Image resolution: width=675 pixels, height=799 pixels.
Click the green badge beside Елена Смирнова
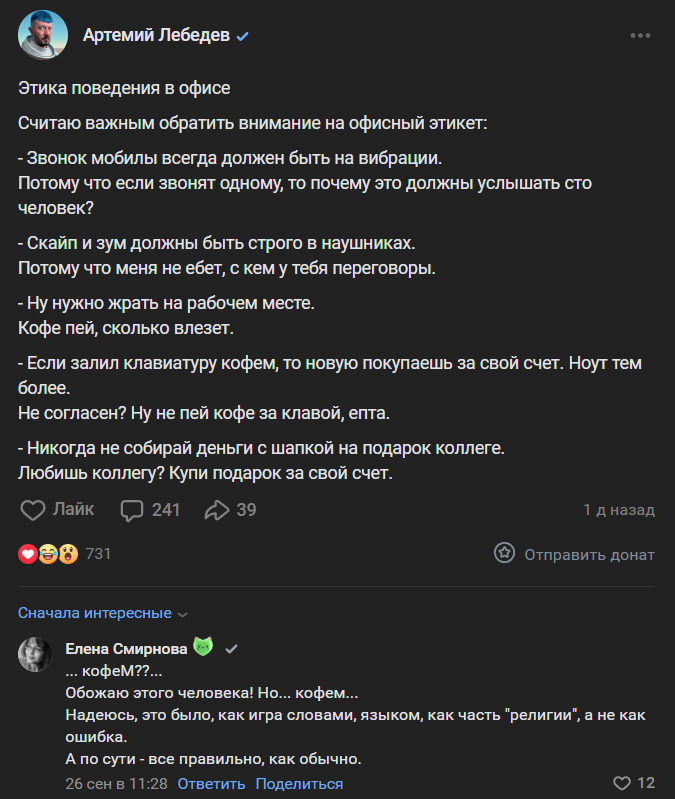[203, 647]
